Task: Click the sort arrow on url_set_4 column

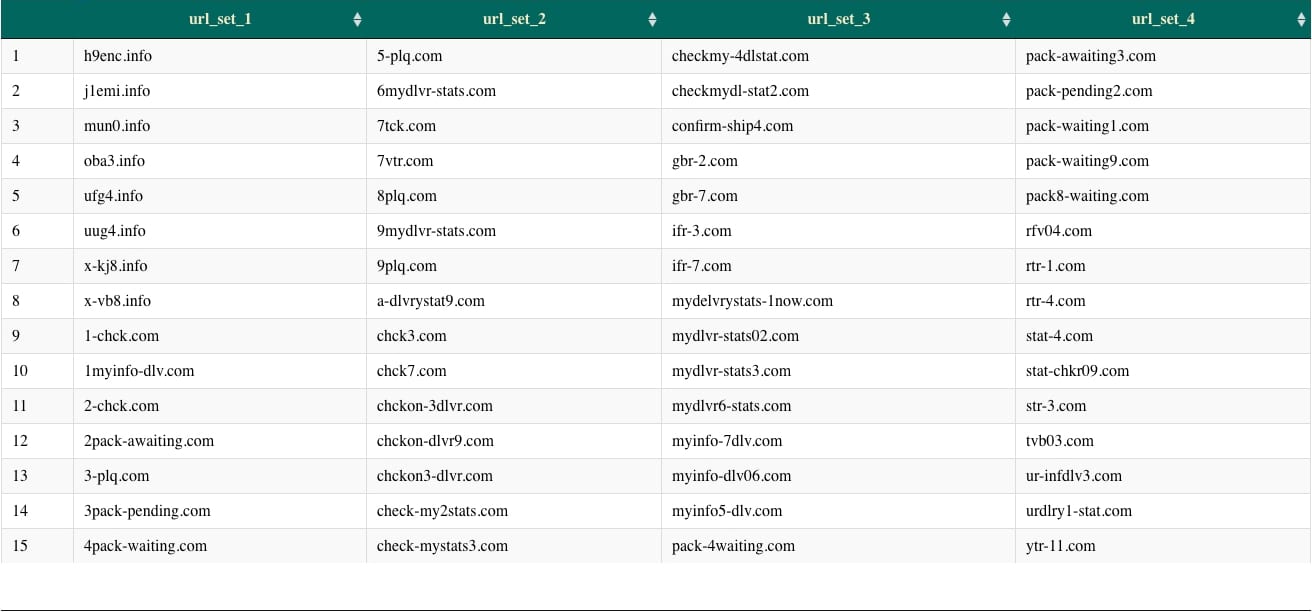Action: 1300,18
